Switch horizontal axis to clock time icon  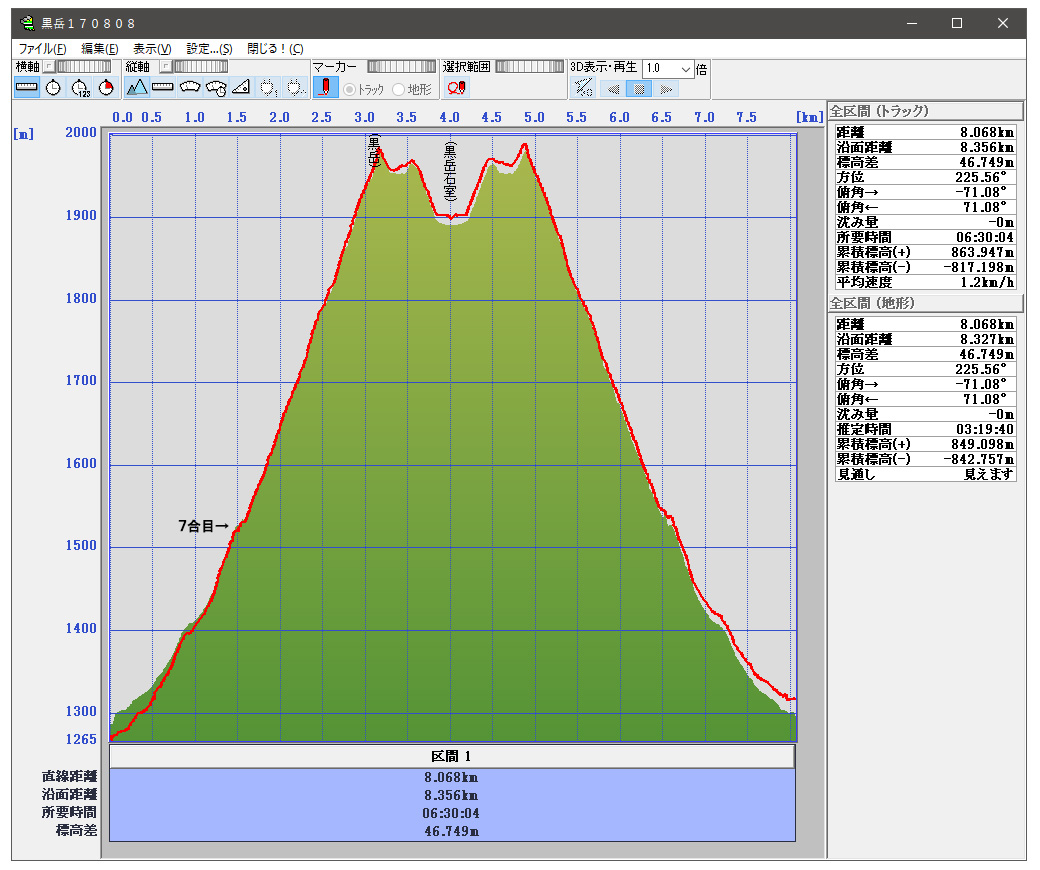tap(53, 88)
